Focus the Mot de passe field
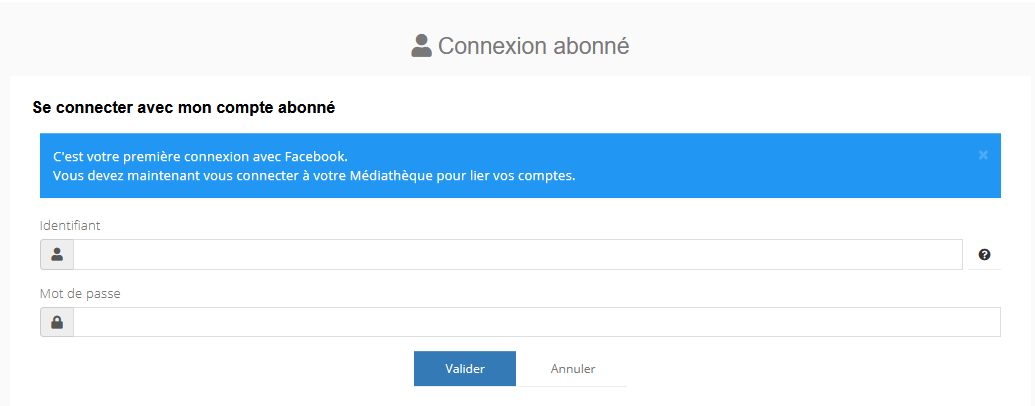Image resolution: width=1035 pixels, height=406 pixels. click(536, 322)
